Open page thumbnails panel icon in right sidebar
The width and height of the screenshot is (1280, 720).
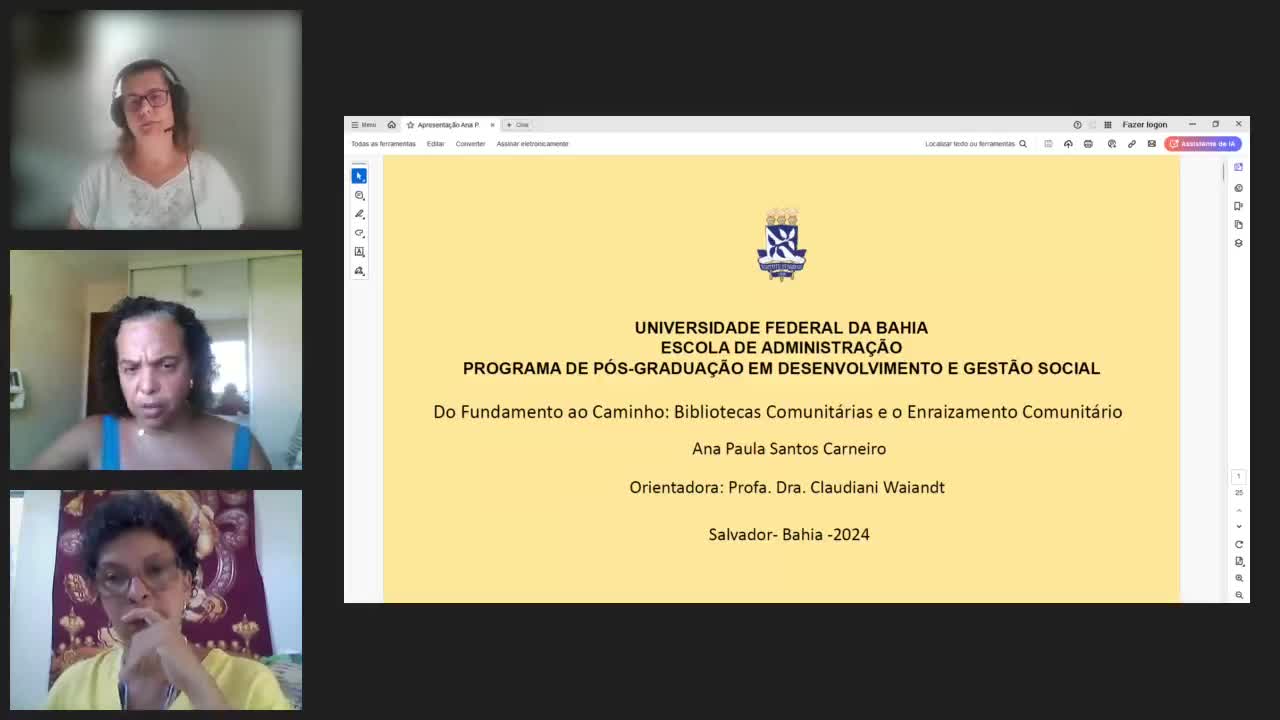1239,224
